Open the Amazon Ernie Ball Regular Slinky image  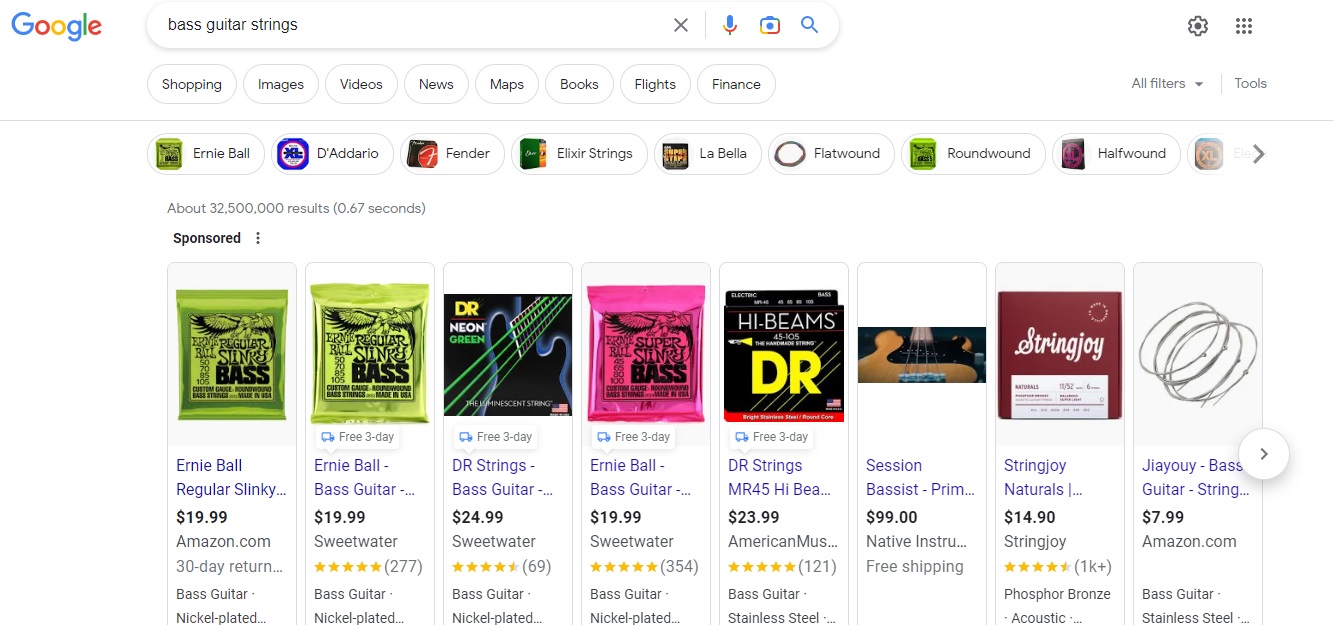pos(232,354)
